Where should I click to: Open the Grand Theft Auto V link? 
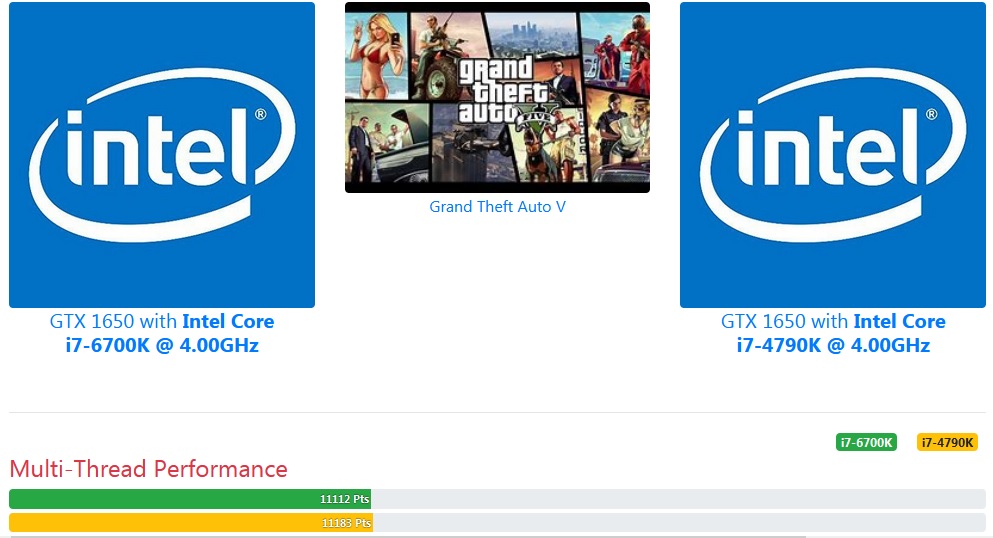(x=497, y=206)
